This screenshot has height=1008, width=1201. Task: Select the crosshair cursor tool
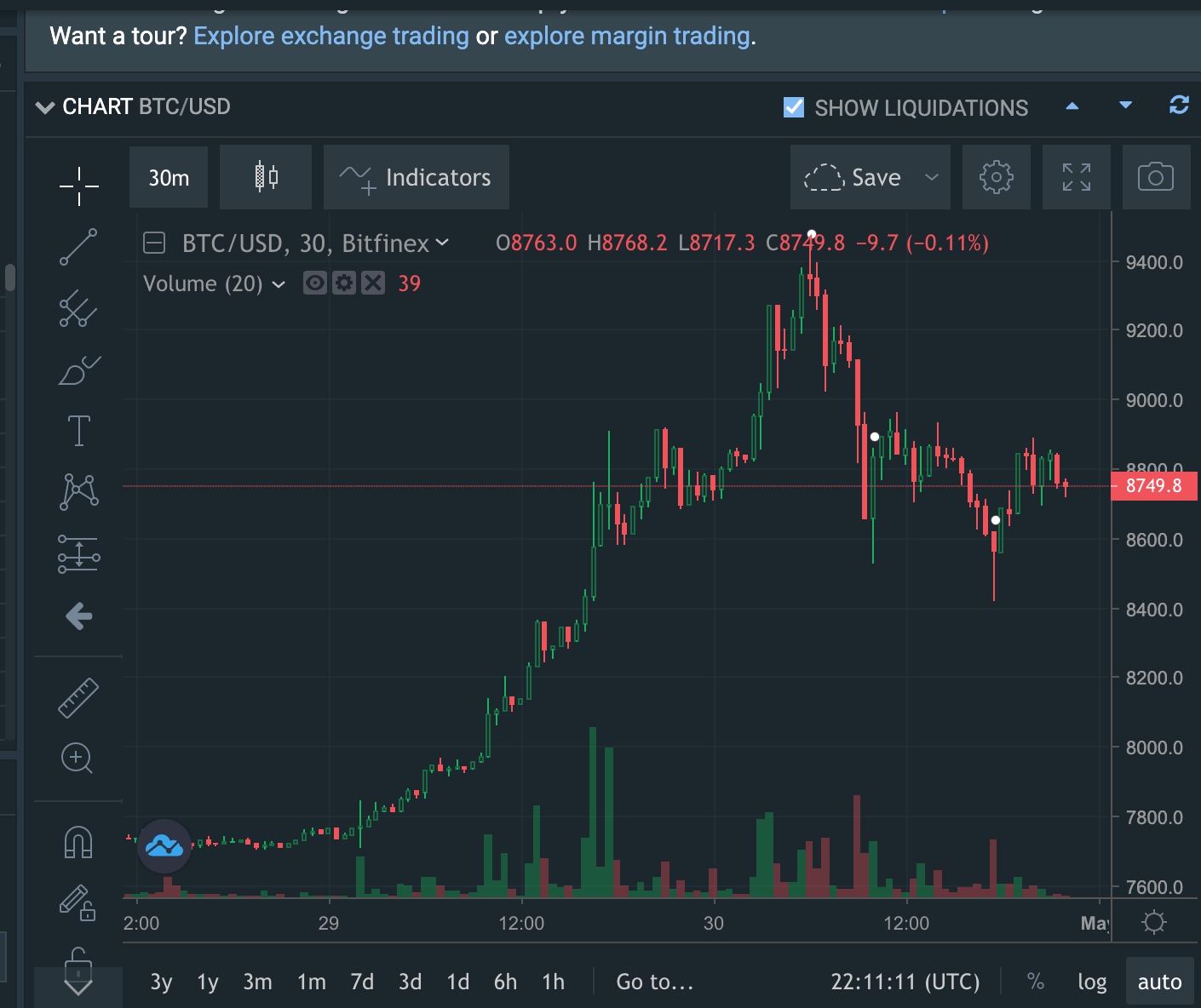point(78,183)
